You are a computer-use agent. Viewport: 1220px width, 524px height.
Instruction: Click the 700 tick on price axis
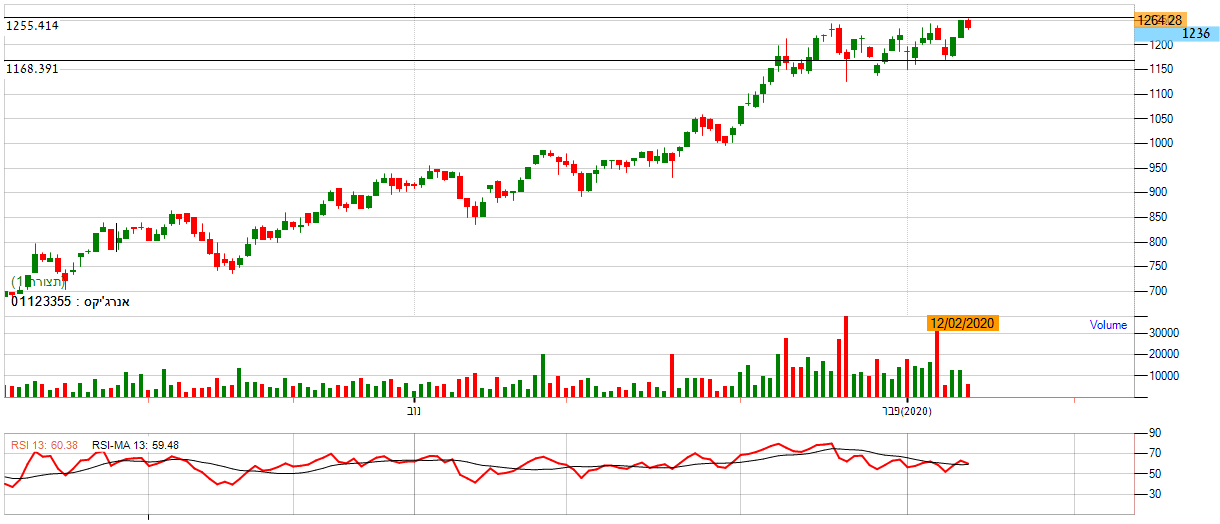pyautogui.click(x=1159, y=292)
